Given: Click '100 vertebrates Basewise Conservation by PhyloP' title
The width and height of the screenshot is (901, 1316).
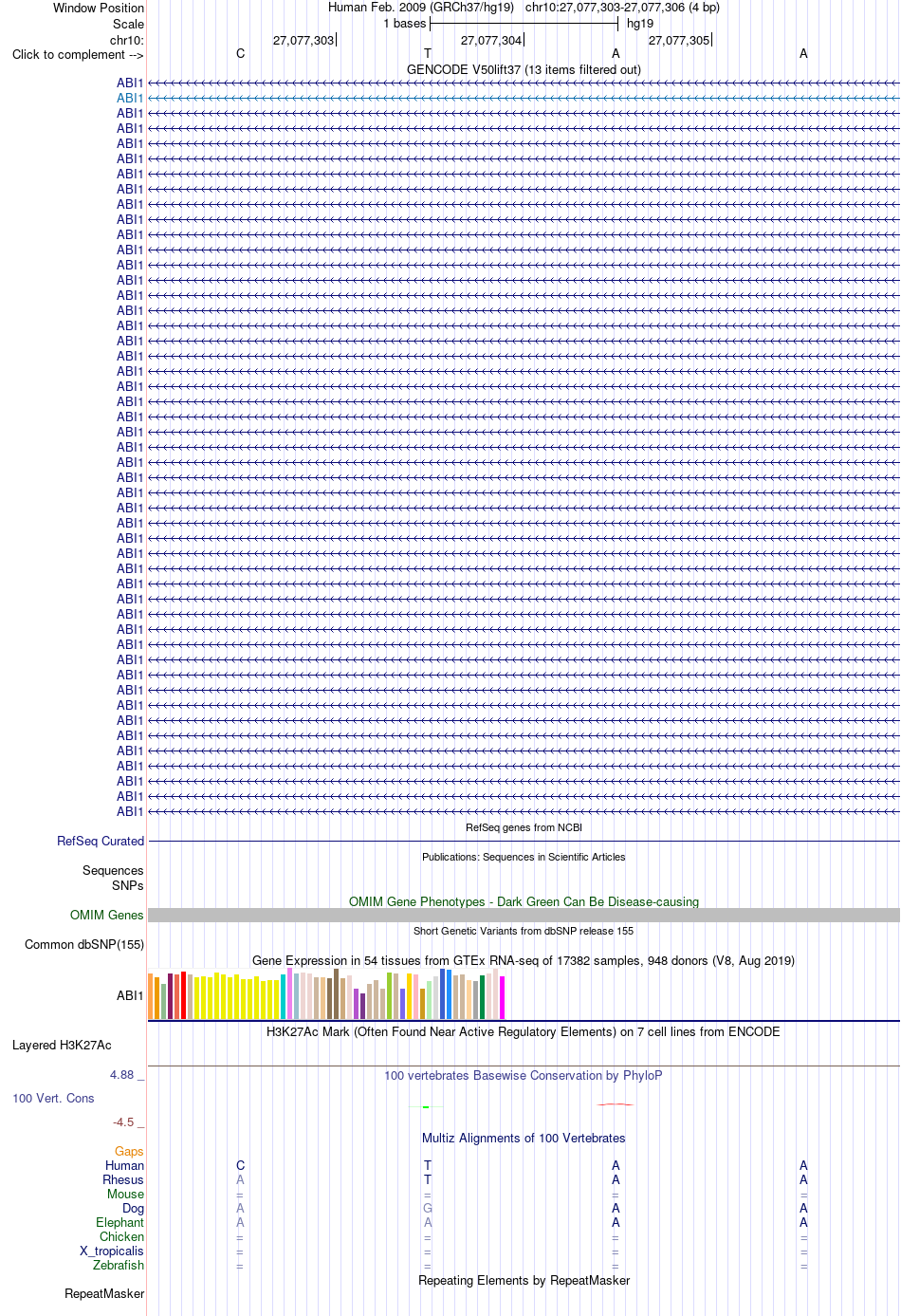Looking at the screenshot, I should coord(524,1075).
